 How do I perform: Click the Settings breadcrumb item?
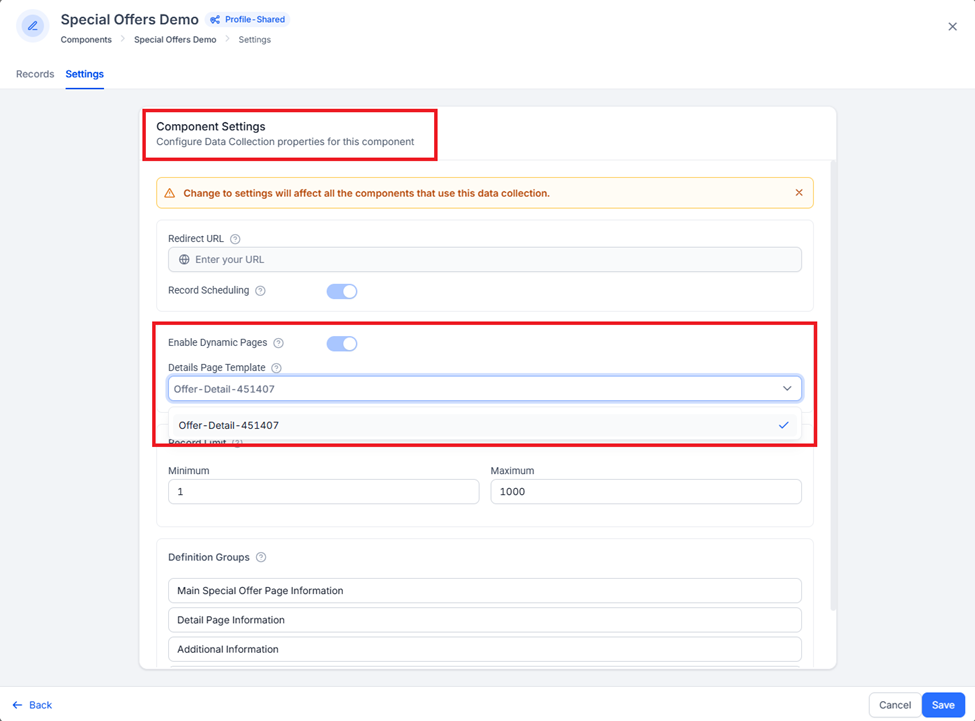[x=255, y=39]
